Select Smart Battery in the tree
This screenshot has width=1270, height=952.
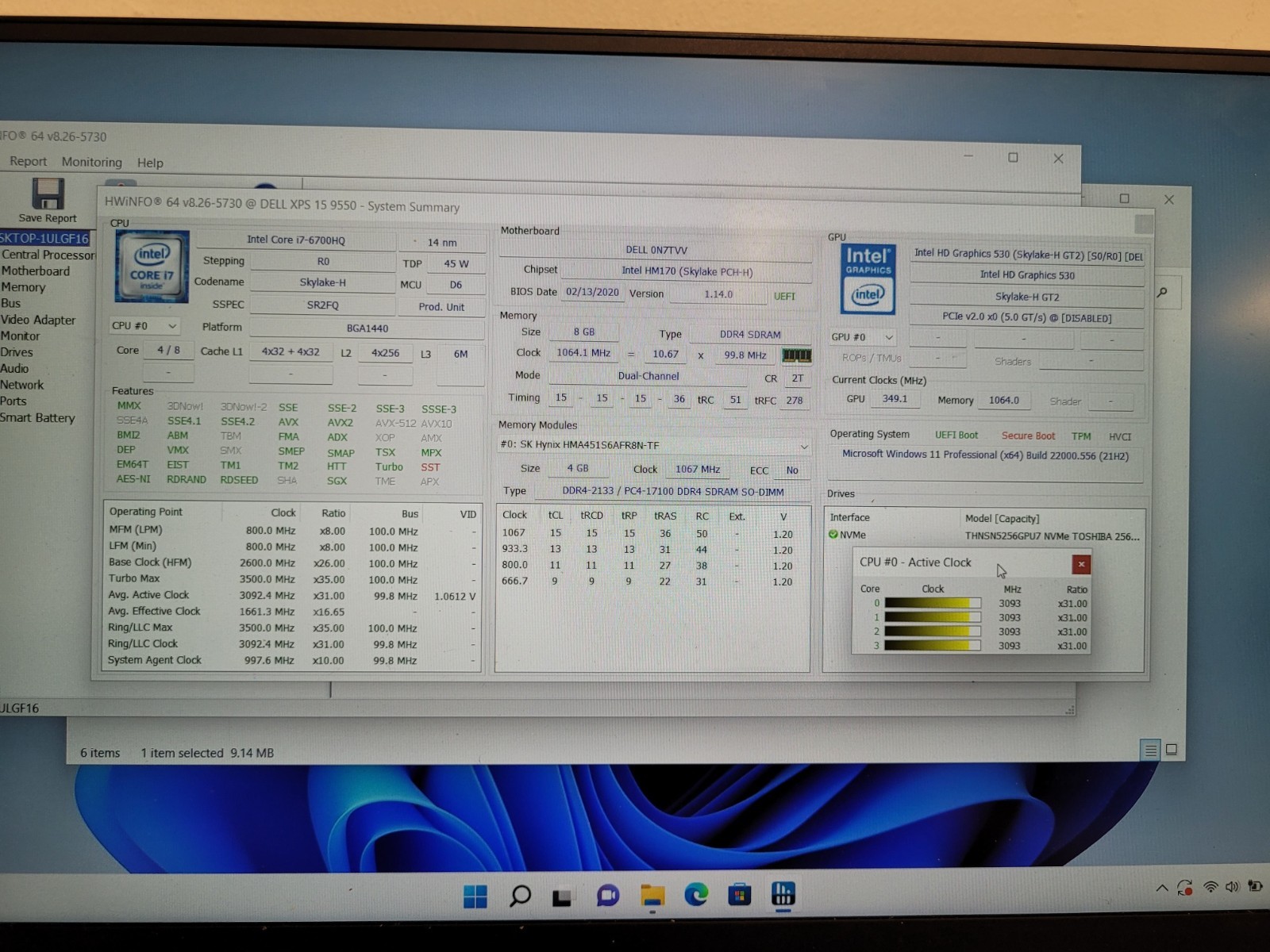pyautogui.click(x=37, y=417)
